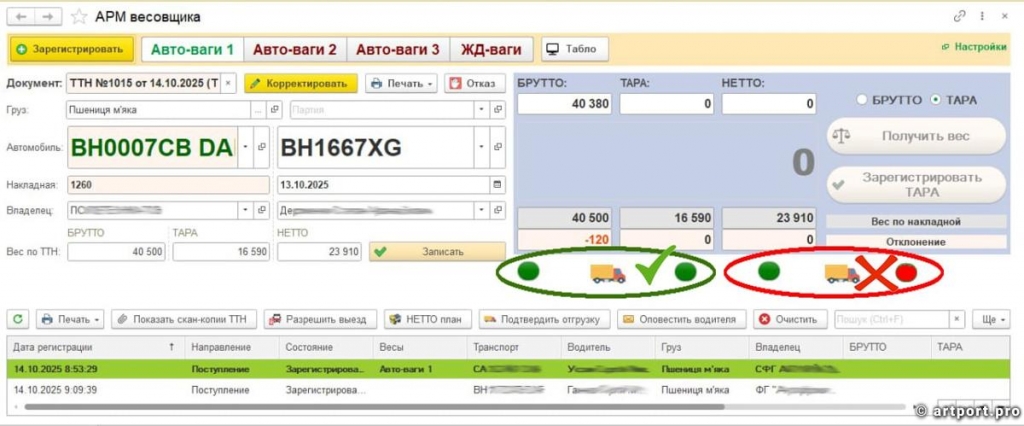Open Настройки in the top right corner
This screenshot has height=426, width=1024.
[x=973, y=47]
